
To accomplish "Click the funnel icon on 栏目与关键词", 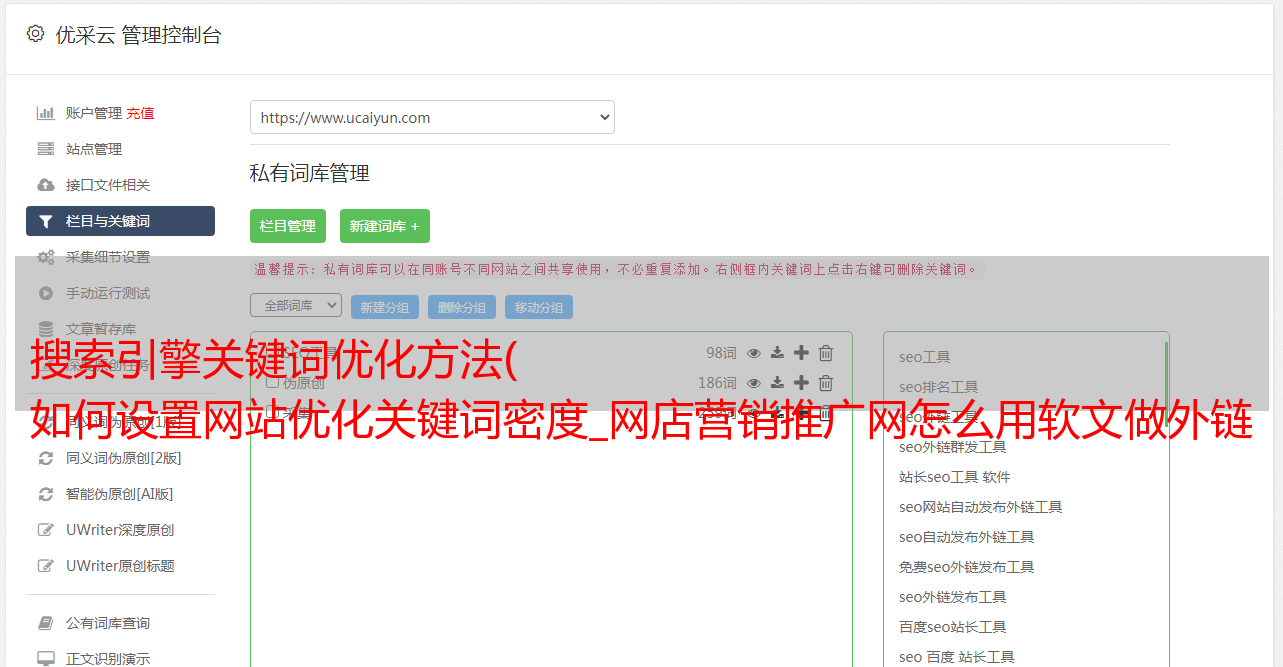I will tap(46, 221).
